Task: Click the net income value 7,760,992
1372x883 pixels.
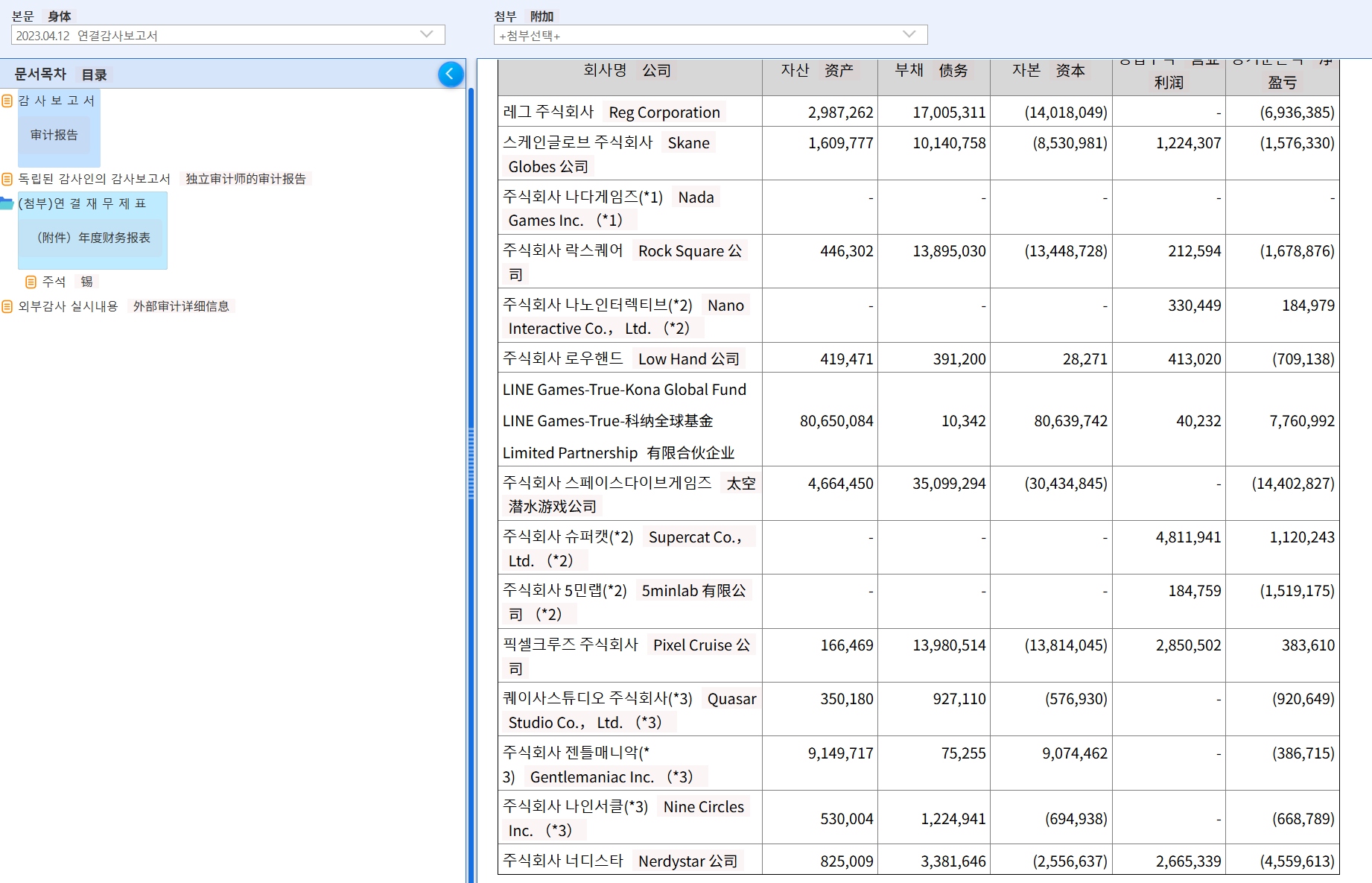Action: 1302,421
